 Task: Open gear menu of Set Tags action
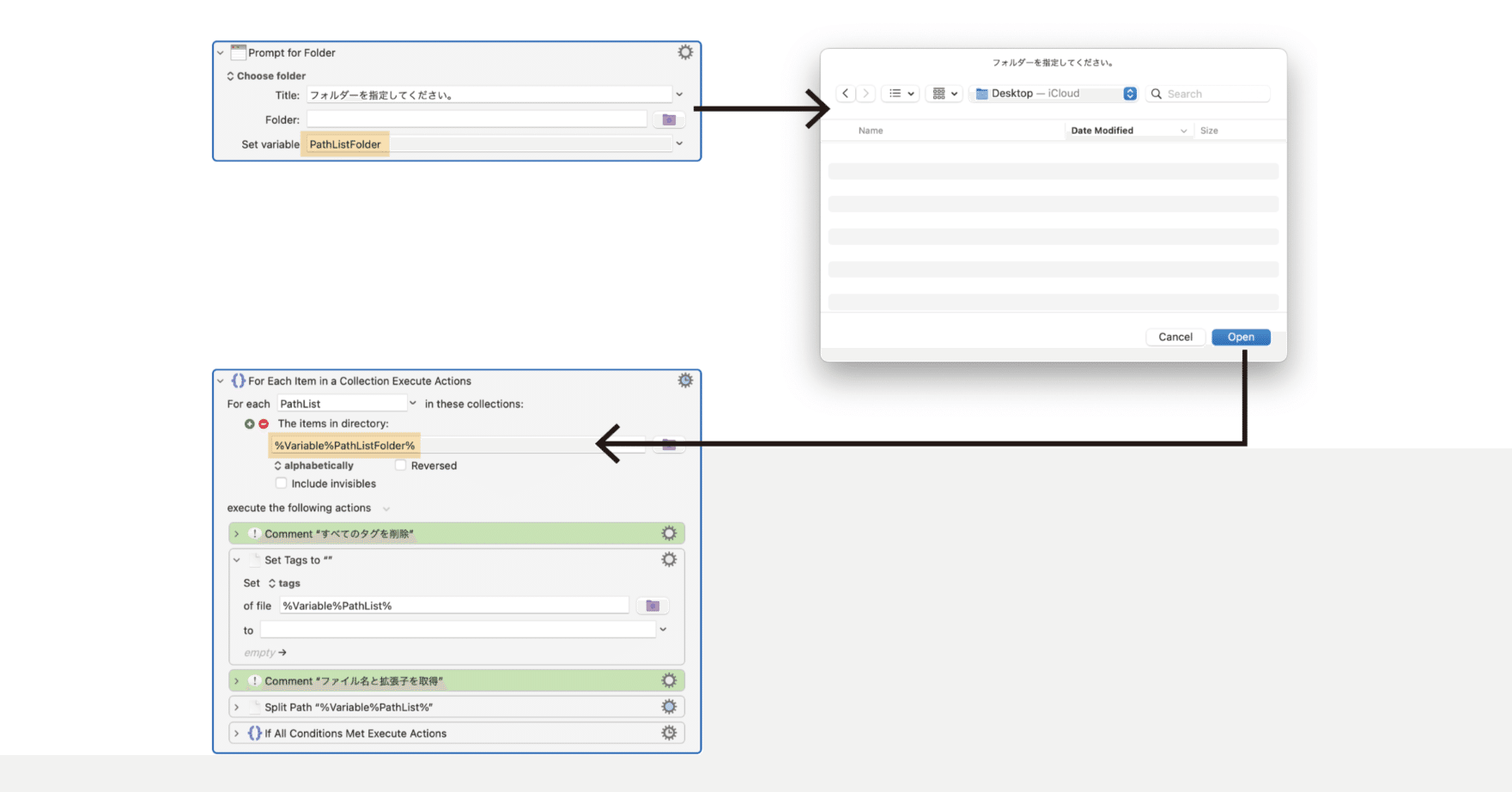click(x=669, y=560)
